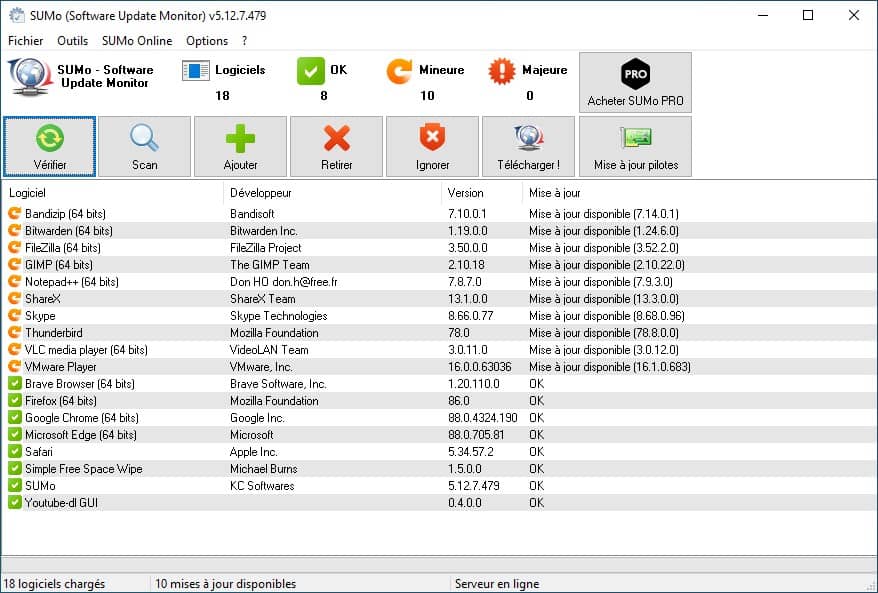The width and height of the screenshot is (878, 593).
Task: Minimize the SUMo window
Action: click(x=763, y=15)
